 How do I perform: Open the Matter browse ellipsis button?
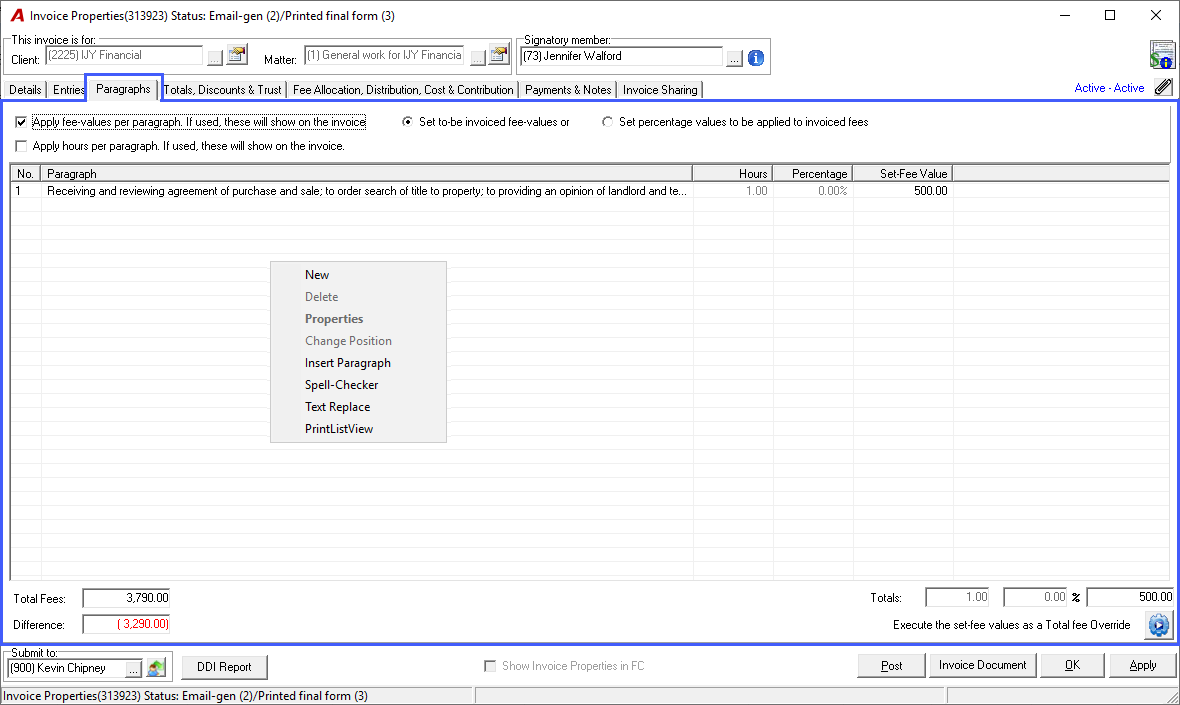pos(477,57)
